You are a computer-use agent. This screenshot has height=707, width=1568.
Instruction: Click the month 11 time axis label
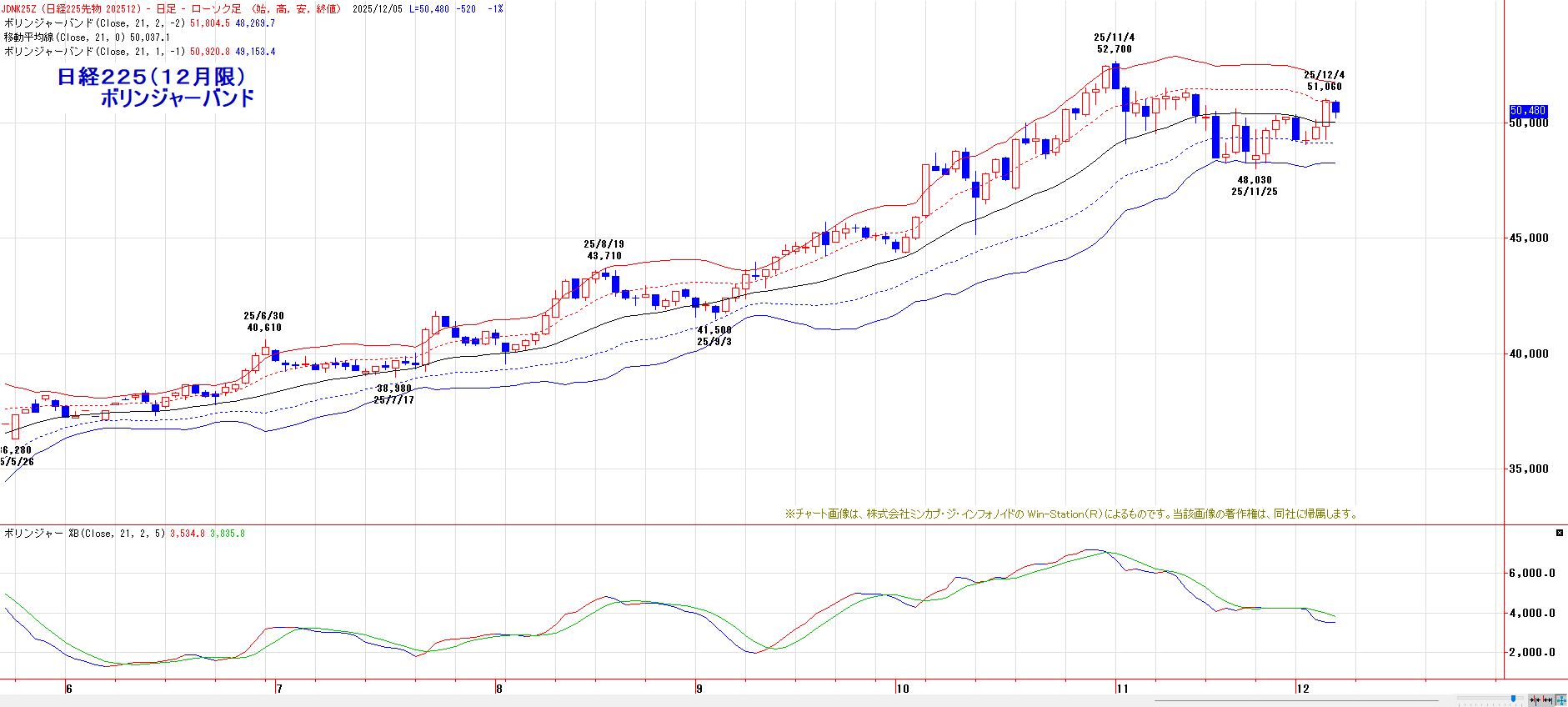pos(1122,689)
